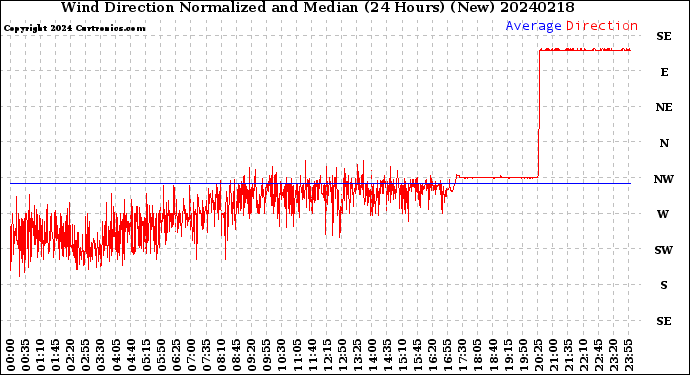Click the 'SE' label just above 'E'

click(664, 36)
